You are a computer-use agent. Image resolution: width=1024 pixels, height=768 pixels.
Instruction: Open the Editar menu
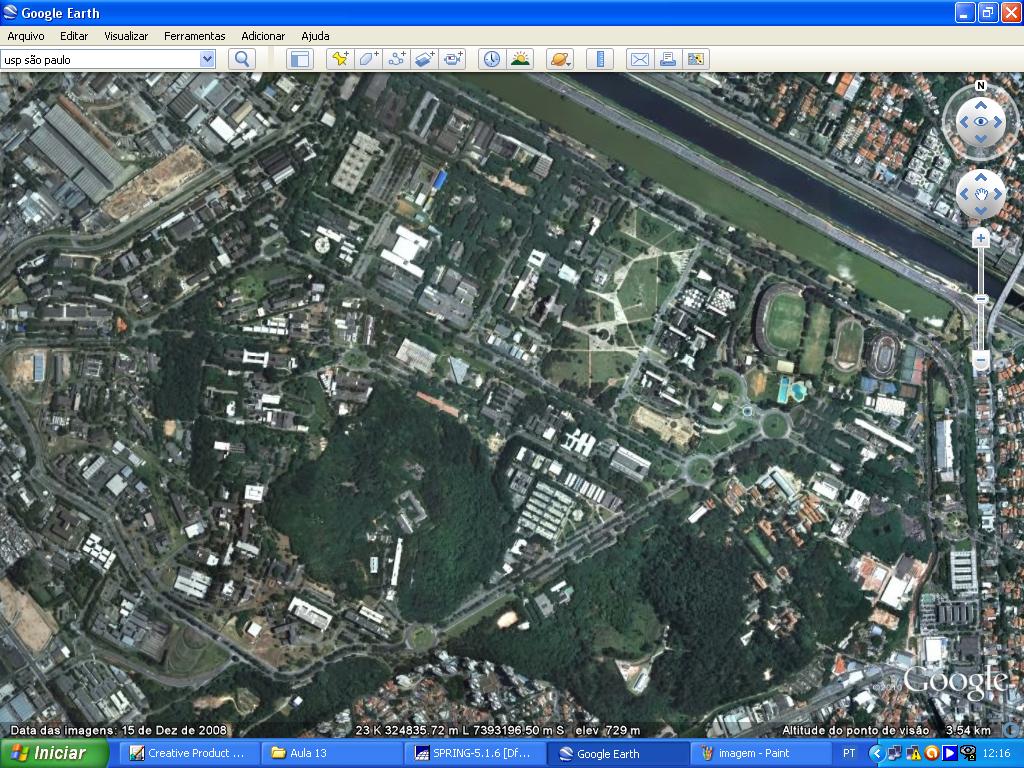tap(74, 36)
